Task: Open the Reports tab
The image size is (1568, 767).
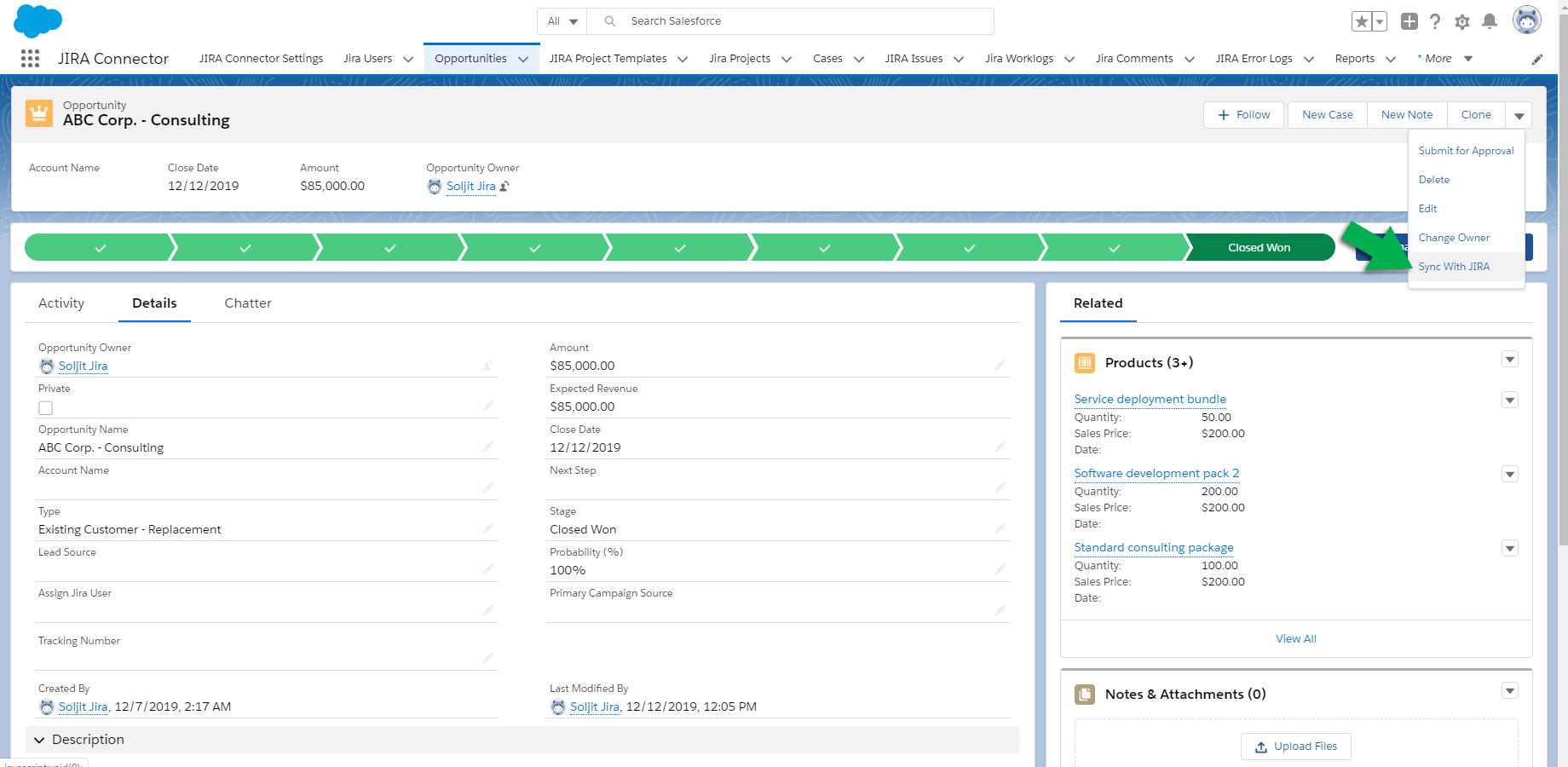Action: point(1354,59)
